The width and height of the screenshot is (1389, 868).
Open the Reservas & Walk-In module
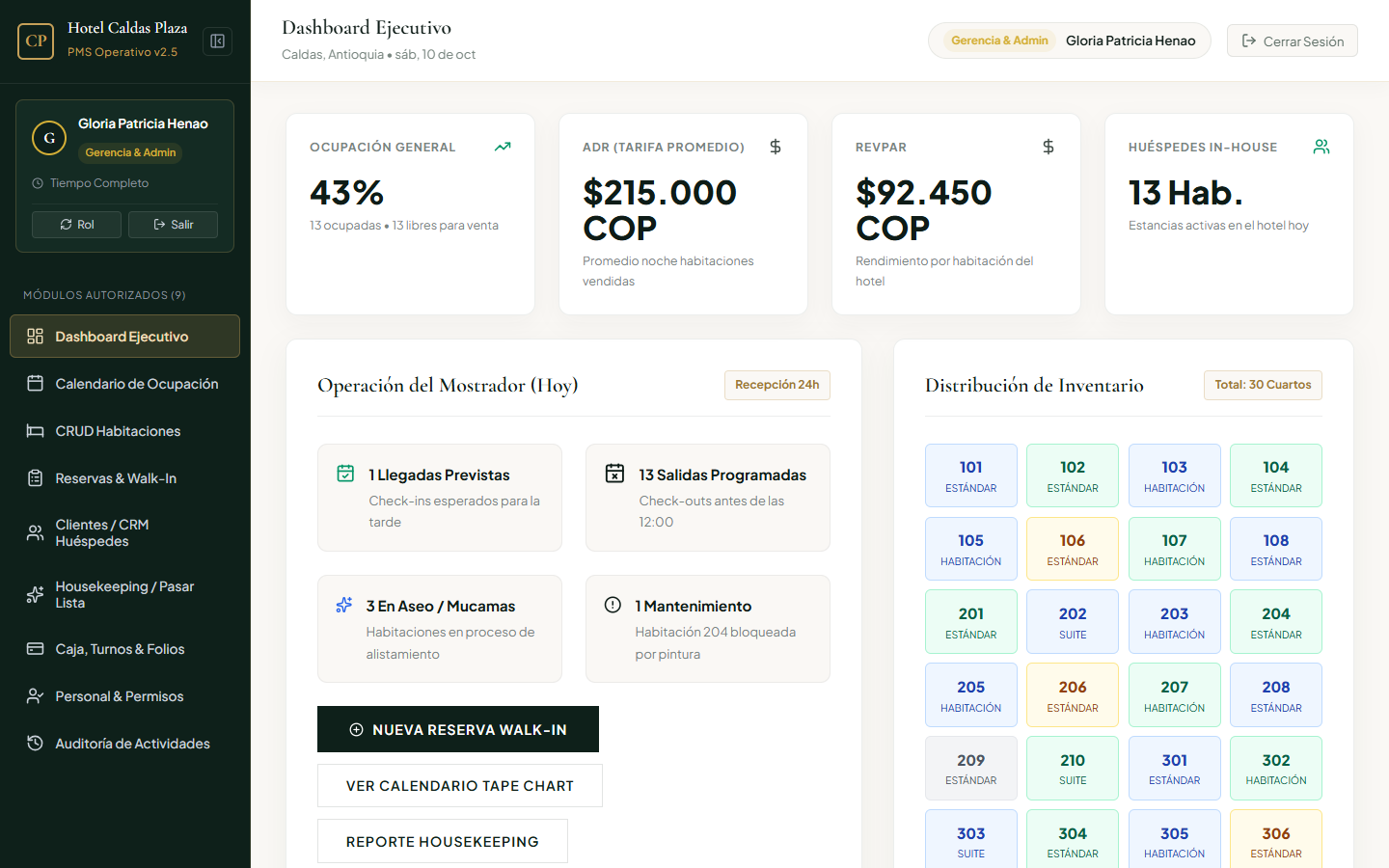[124, 478]
